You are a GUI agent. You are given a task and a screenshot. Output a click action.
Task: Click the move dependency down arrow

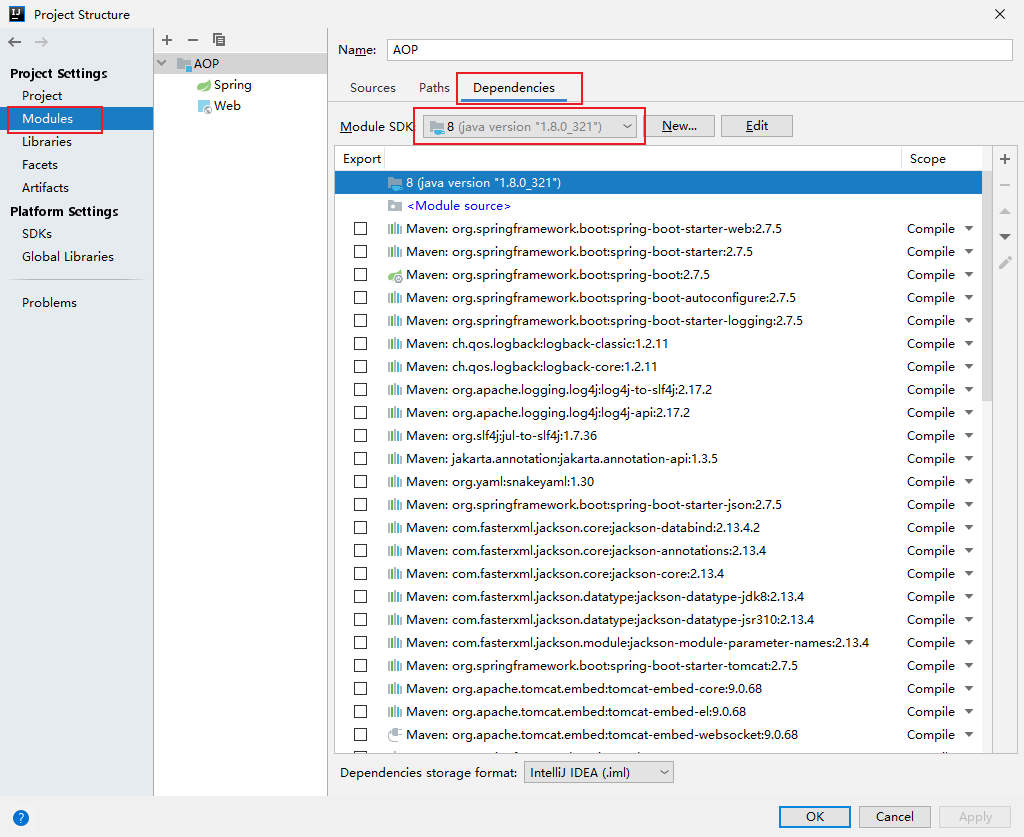pos(1005,237)
